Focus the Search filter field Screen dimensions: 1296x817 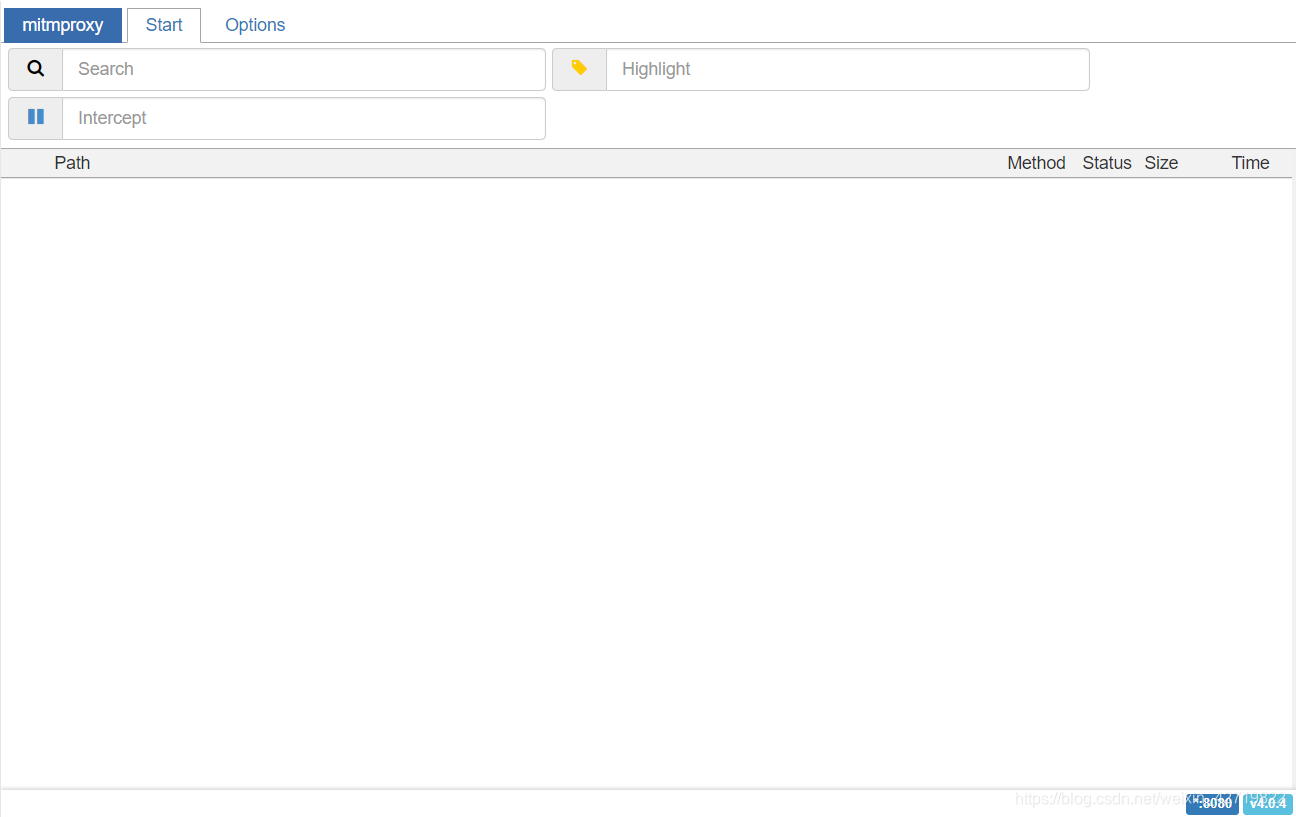tap(304, 69)
